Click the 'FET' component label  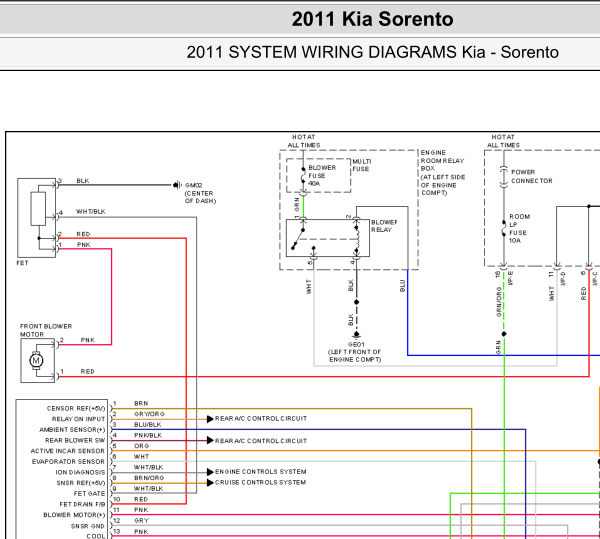pos(22,263)
